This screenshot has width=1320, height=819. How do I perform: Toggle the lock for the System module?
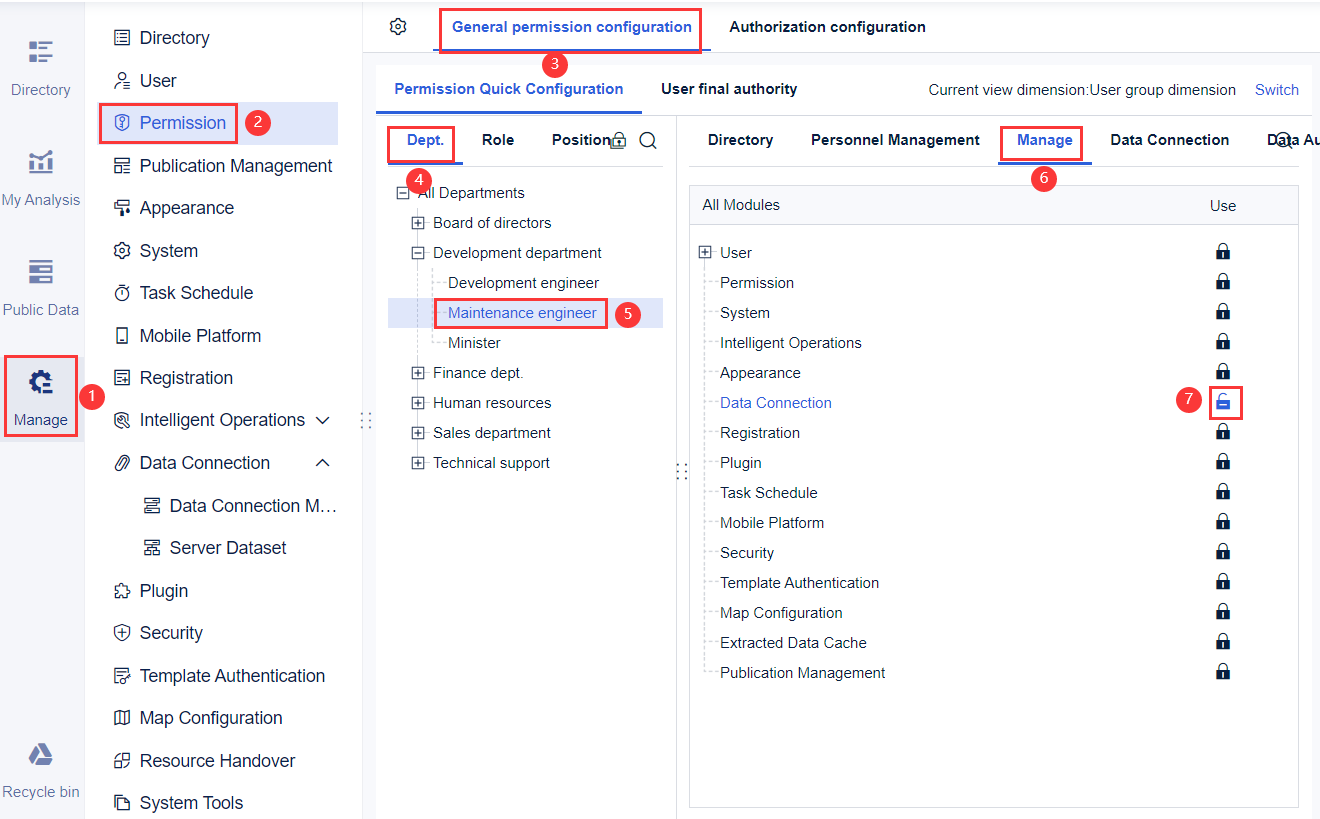point(1223,311)
